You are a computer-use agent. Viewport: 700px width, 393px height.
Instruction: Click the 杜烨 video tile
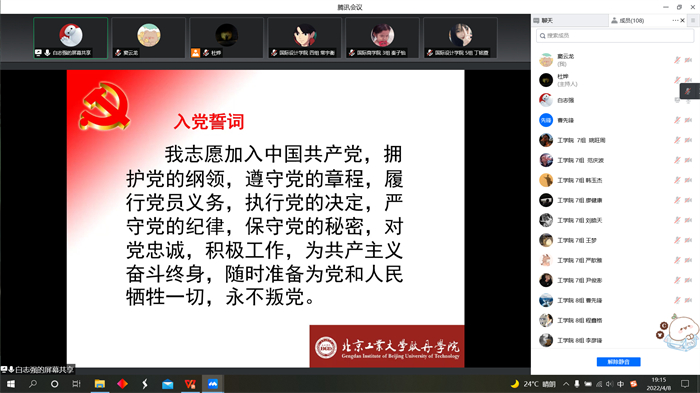tap(227, 38)
